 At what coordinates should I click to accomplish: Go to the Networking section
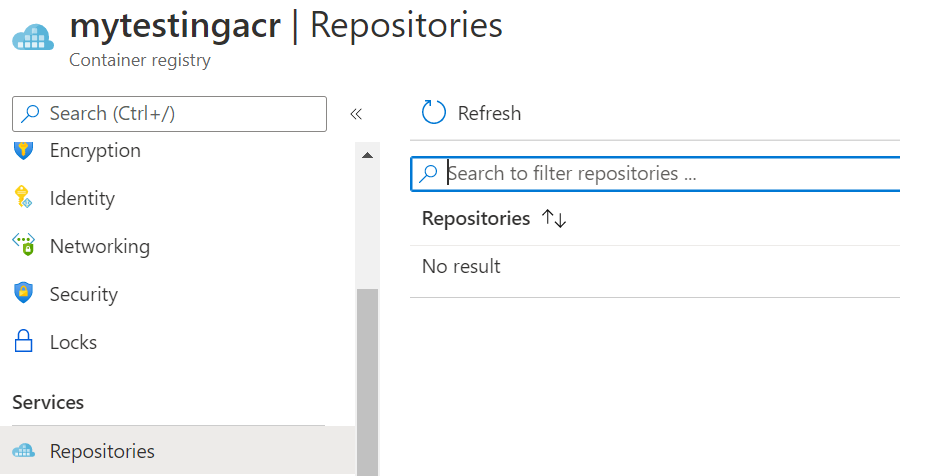(100, 246)
